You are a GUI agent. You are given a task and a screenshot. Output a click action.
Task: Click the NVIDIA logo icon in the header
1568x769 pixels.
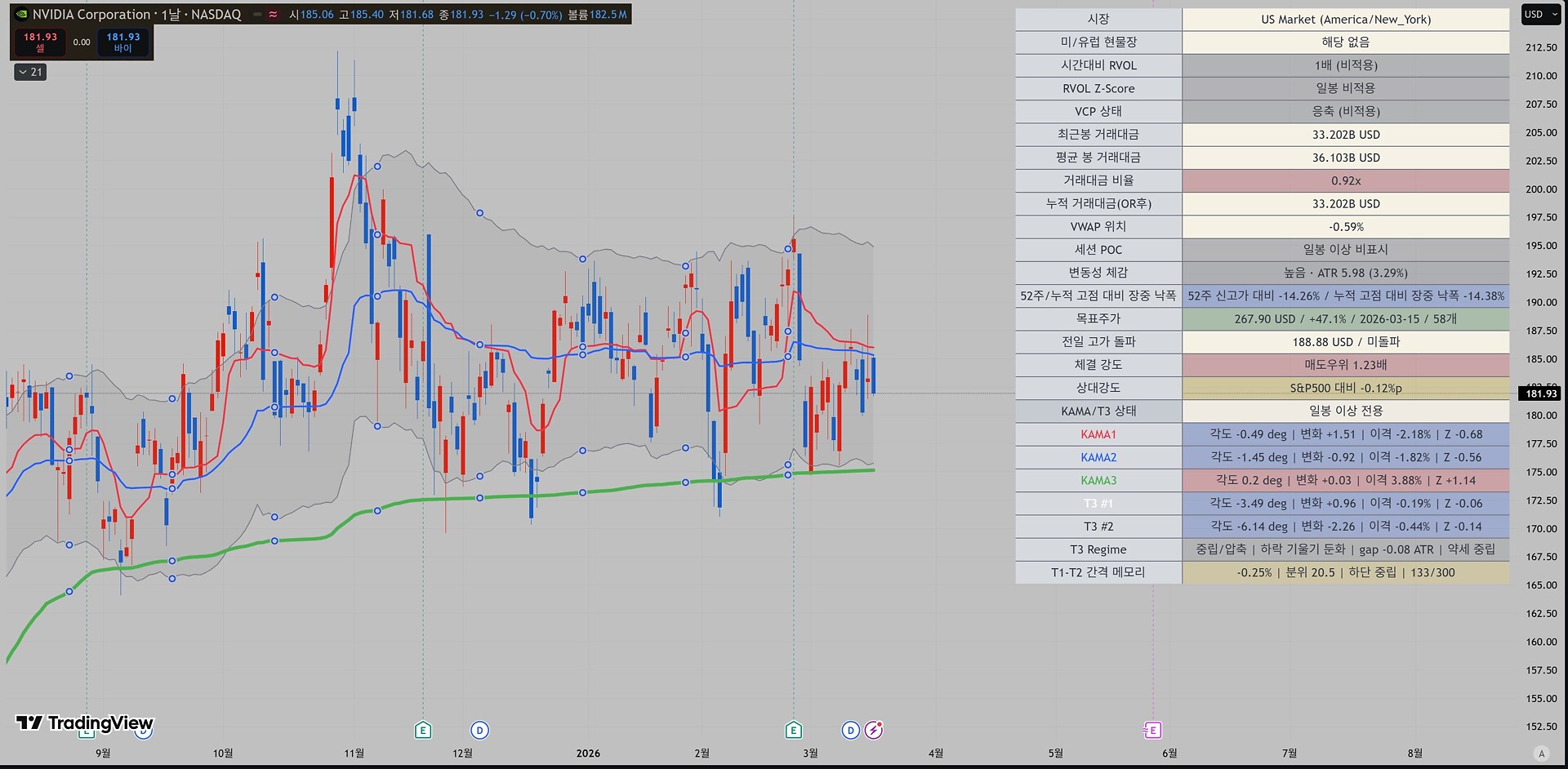point(22,15)
